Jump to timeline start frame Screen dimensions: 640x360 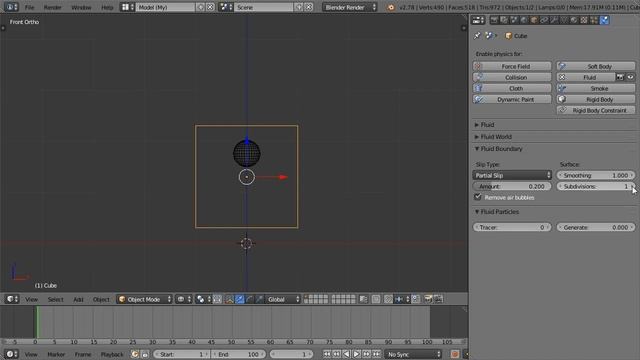point(327,354)
